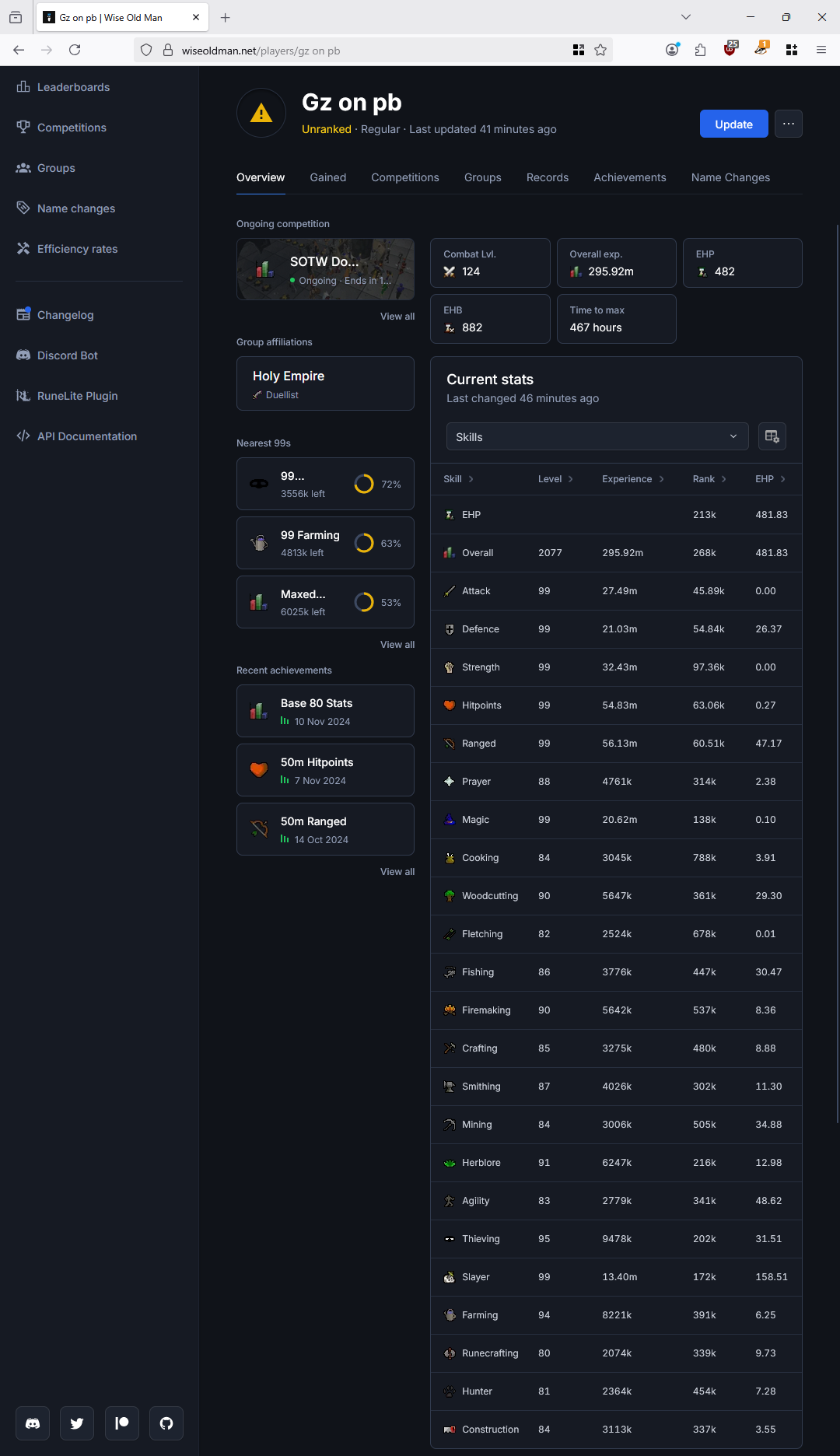Sort table by EHP column header

[770, 479]
